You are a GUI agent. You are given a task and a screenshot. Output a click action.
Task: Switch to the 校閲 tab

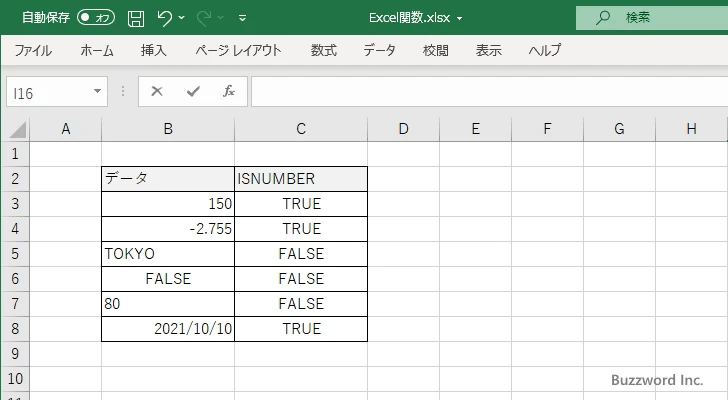coord(436,50)
